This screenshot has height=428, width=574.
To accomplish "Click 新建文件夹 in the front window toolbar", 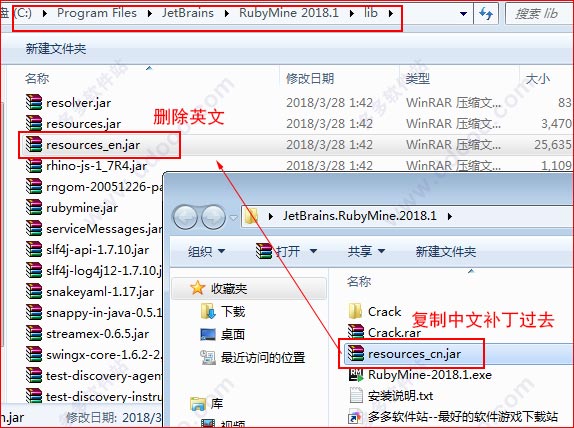I will point(446,252).
